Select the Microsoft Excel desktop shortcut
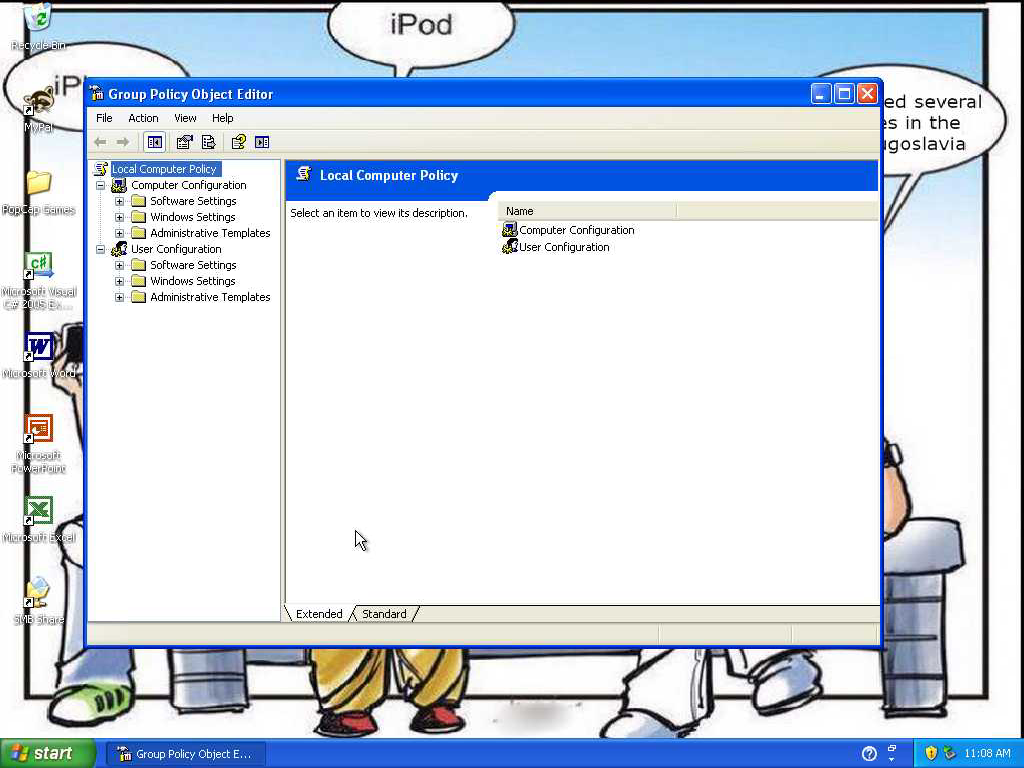 [38, 512]
